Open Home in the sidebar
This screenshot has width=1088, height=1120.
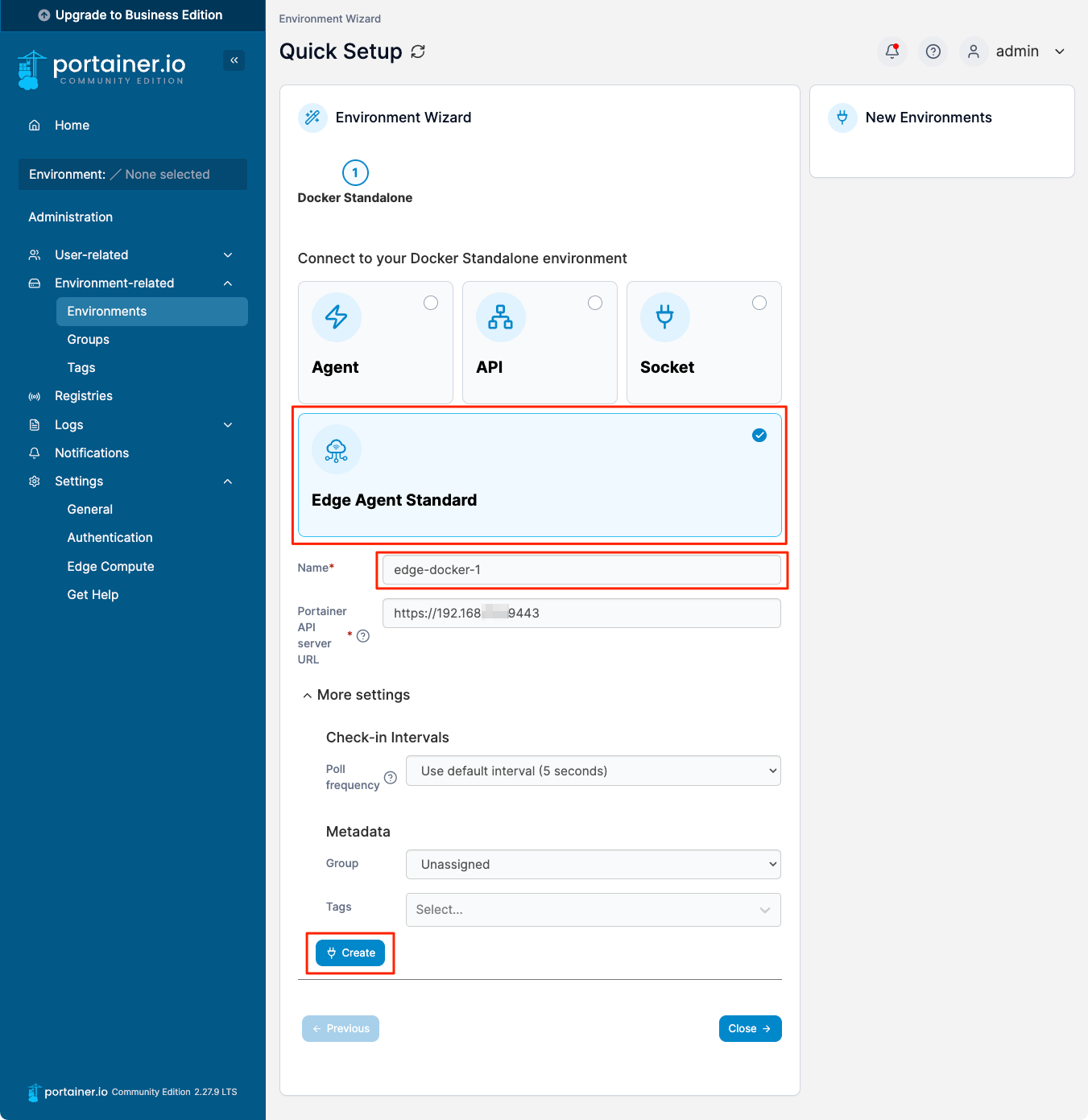coord(72,126)
